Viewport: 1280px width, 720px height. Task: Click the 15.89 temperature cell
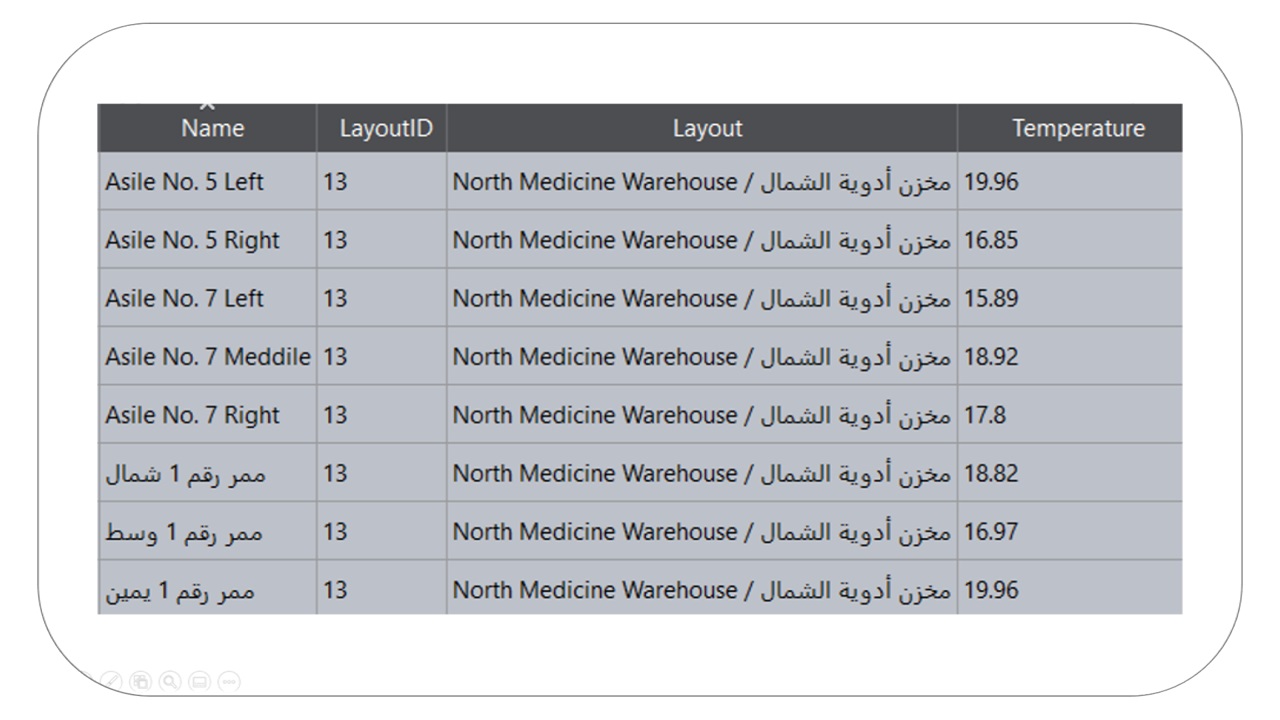coord(991,298)
